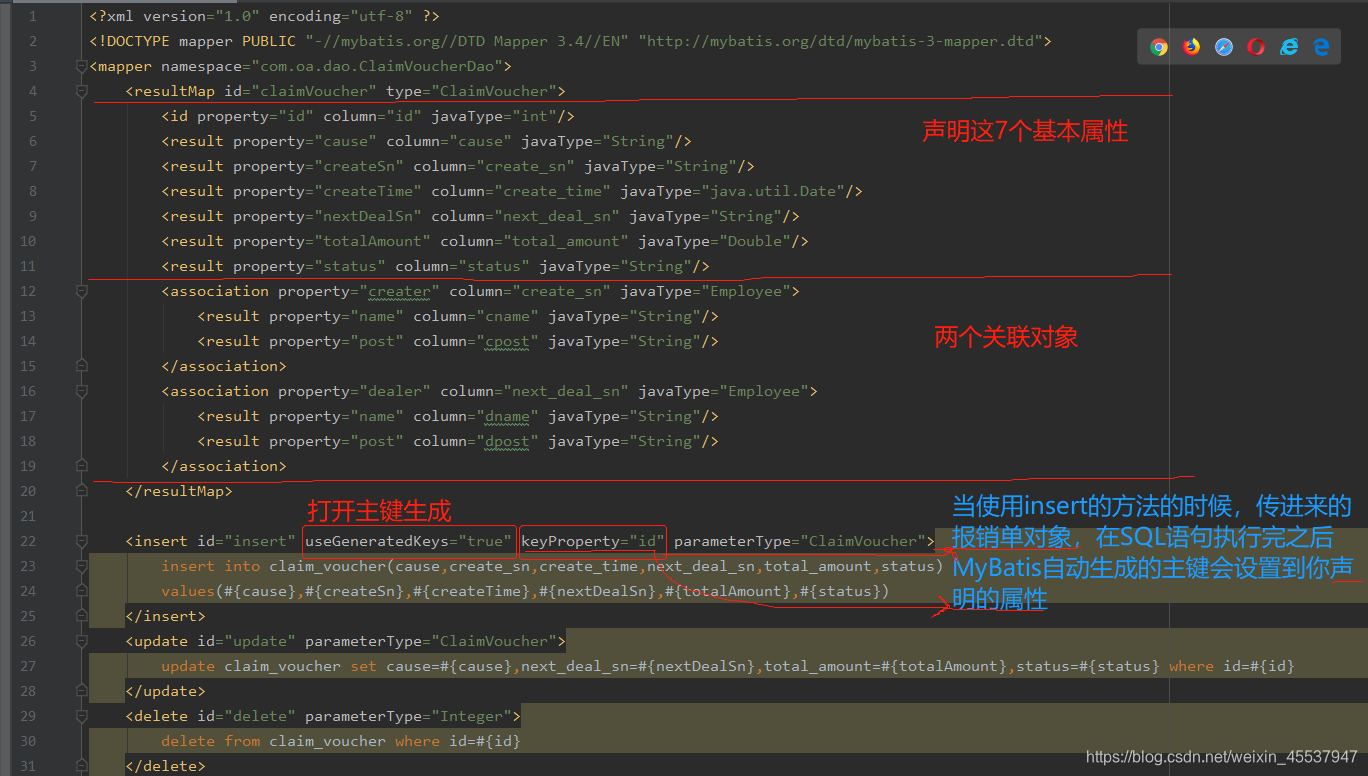Collapse the resultMap fold marker on line 4
Screen dimensions: 1368x776
[x=82, y=91]
